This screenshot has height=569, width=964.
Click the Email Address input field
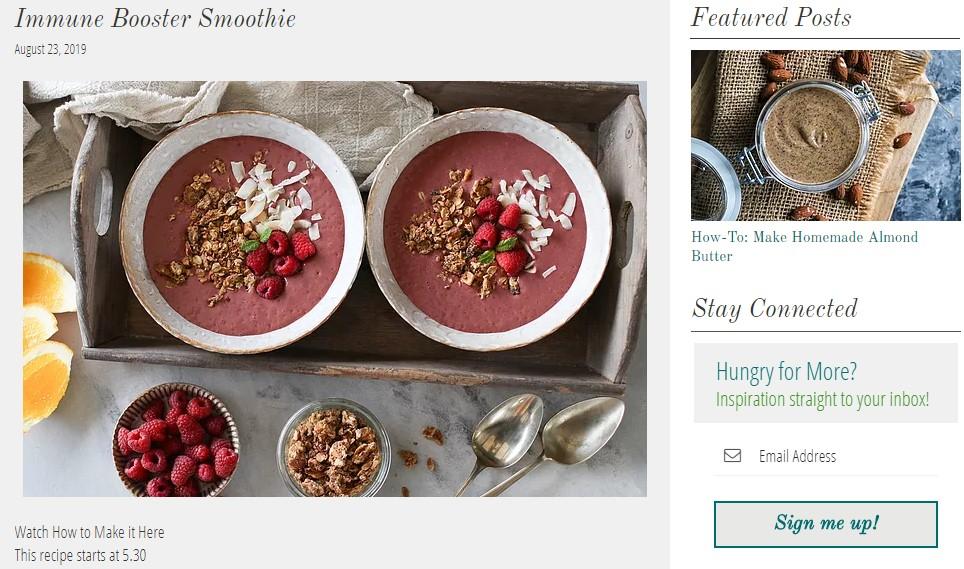point(826,456)
